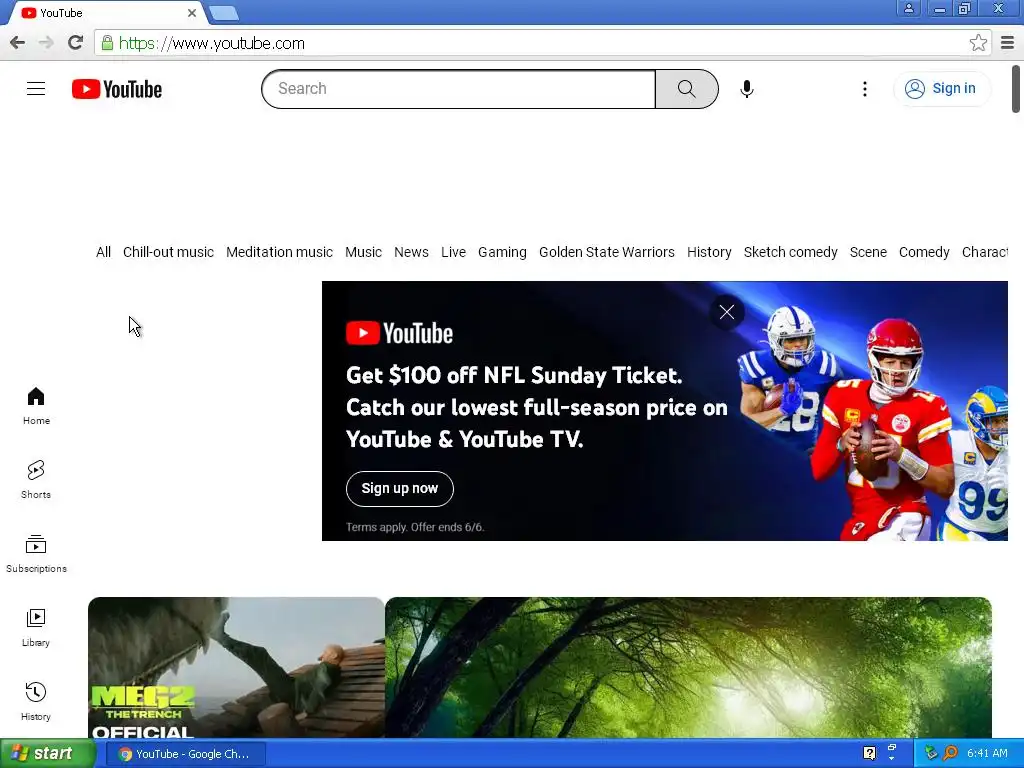Open History from the sidebar
This screenshot has height=768, width=1024.
pyautogui.click(x=36, y=701)
